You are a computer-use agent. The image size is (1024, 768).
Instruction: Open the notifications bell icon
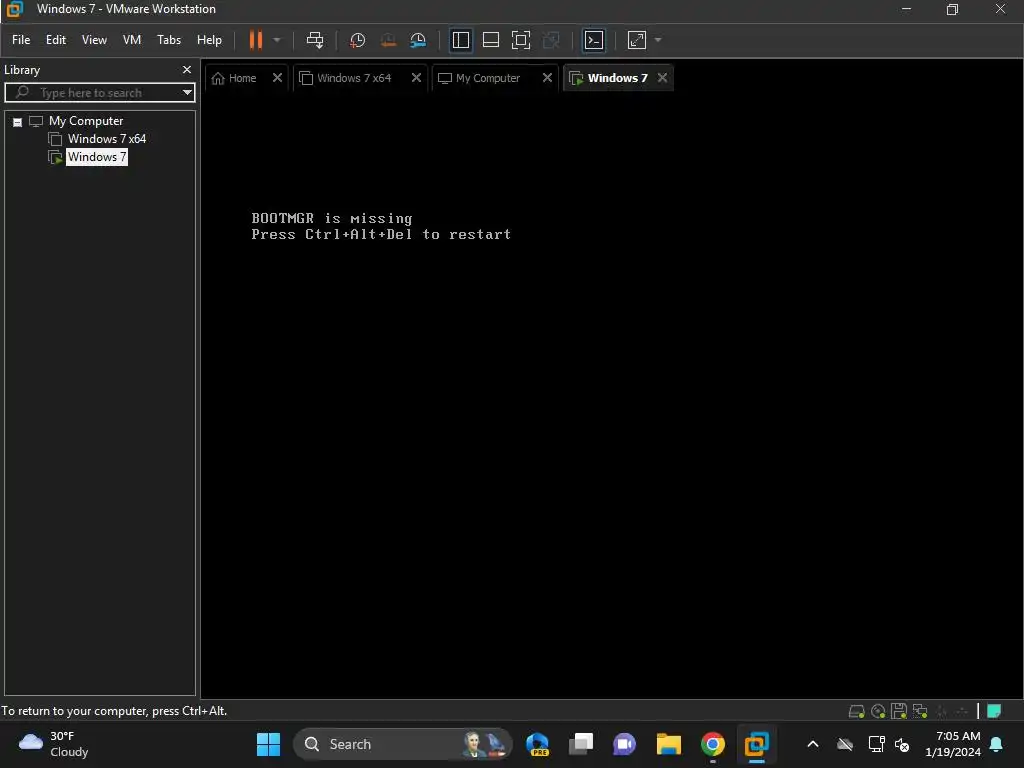pos(997,744)
